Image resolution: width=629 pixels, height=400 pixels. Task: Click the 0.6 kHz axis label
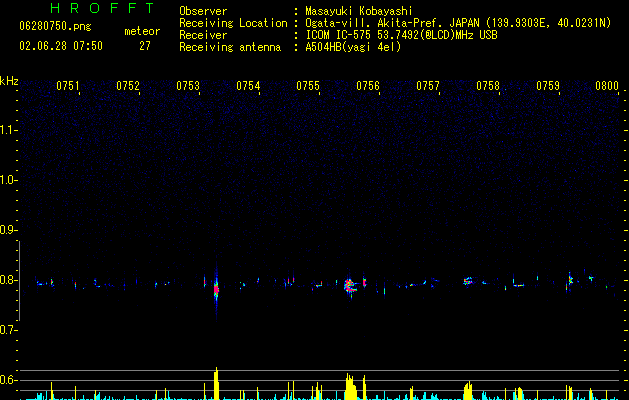click(x=8, y=380)
